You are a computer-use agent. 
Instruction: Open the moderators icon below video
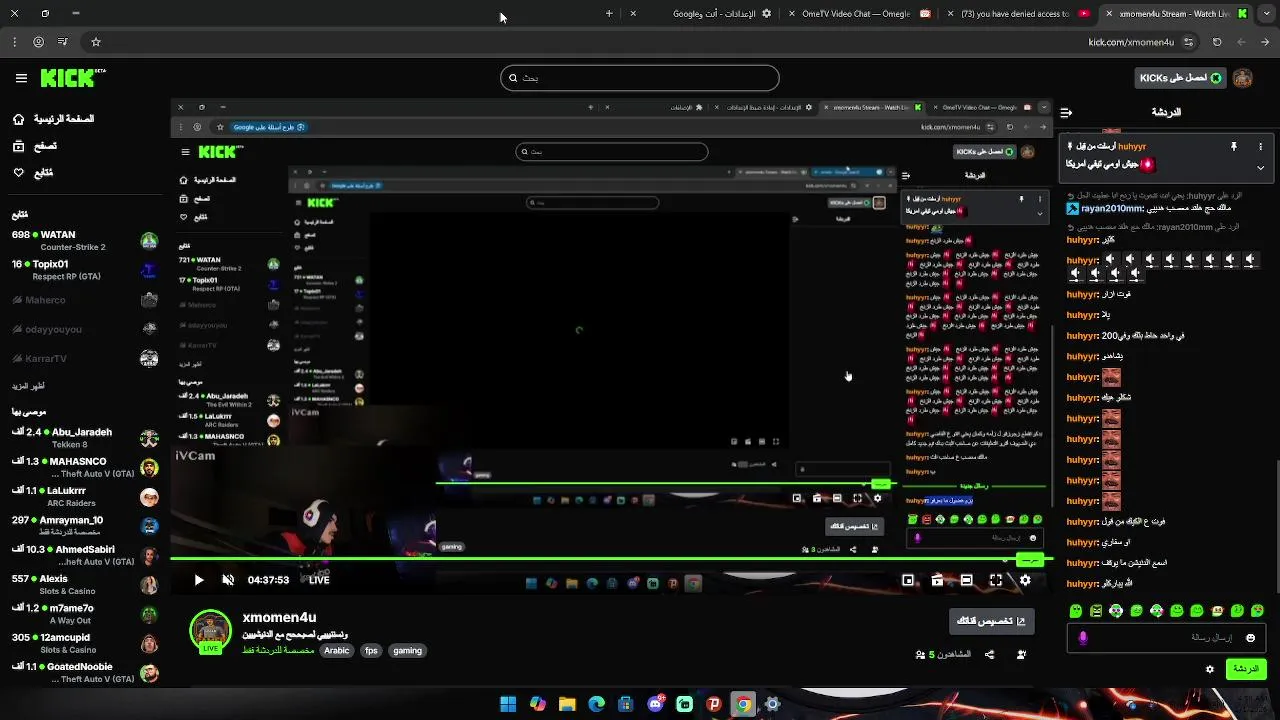[x=1021, y=655]
